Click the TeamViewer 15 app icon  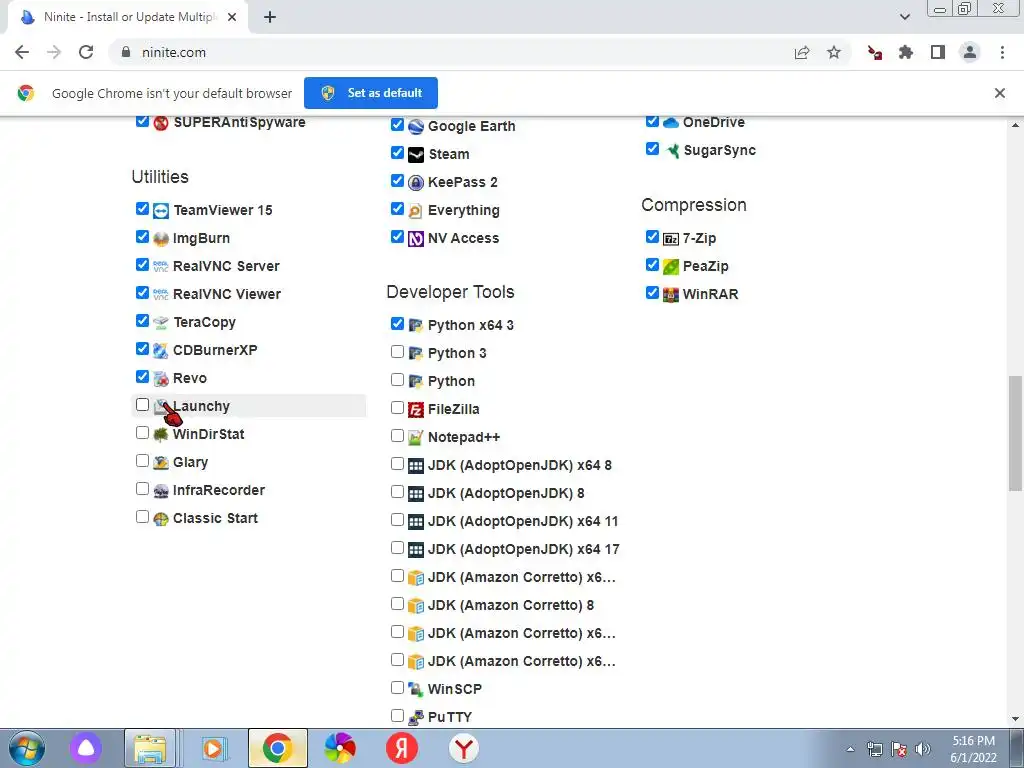[x=161, y=211]
